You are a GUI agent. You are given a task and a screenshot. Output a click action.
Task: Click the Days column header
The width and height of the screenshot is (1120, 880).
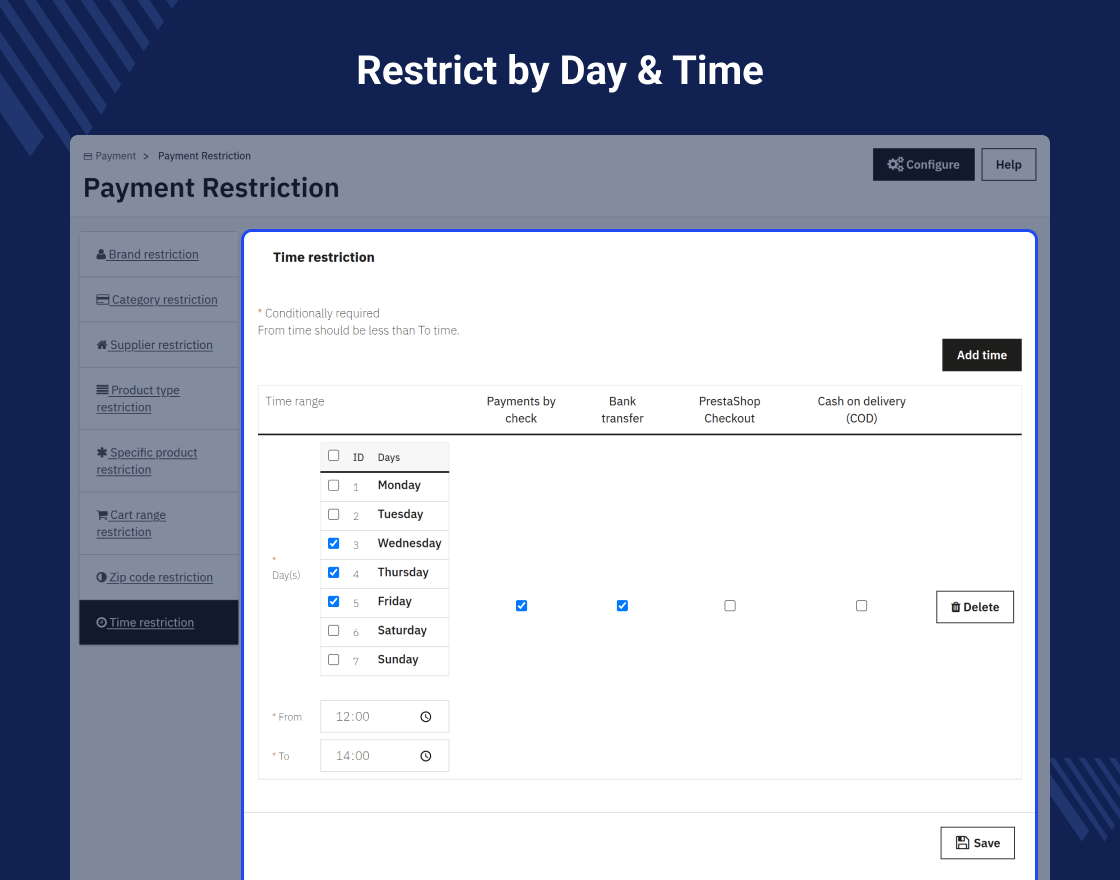click(x=389, y=457)
